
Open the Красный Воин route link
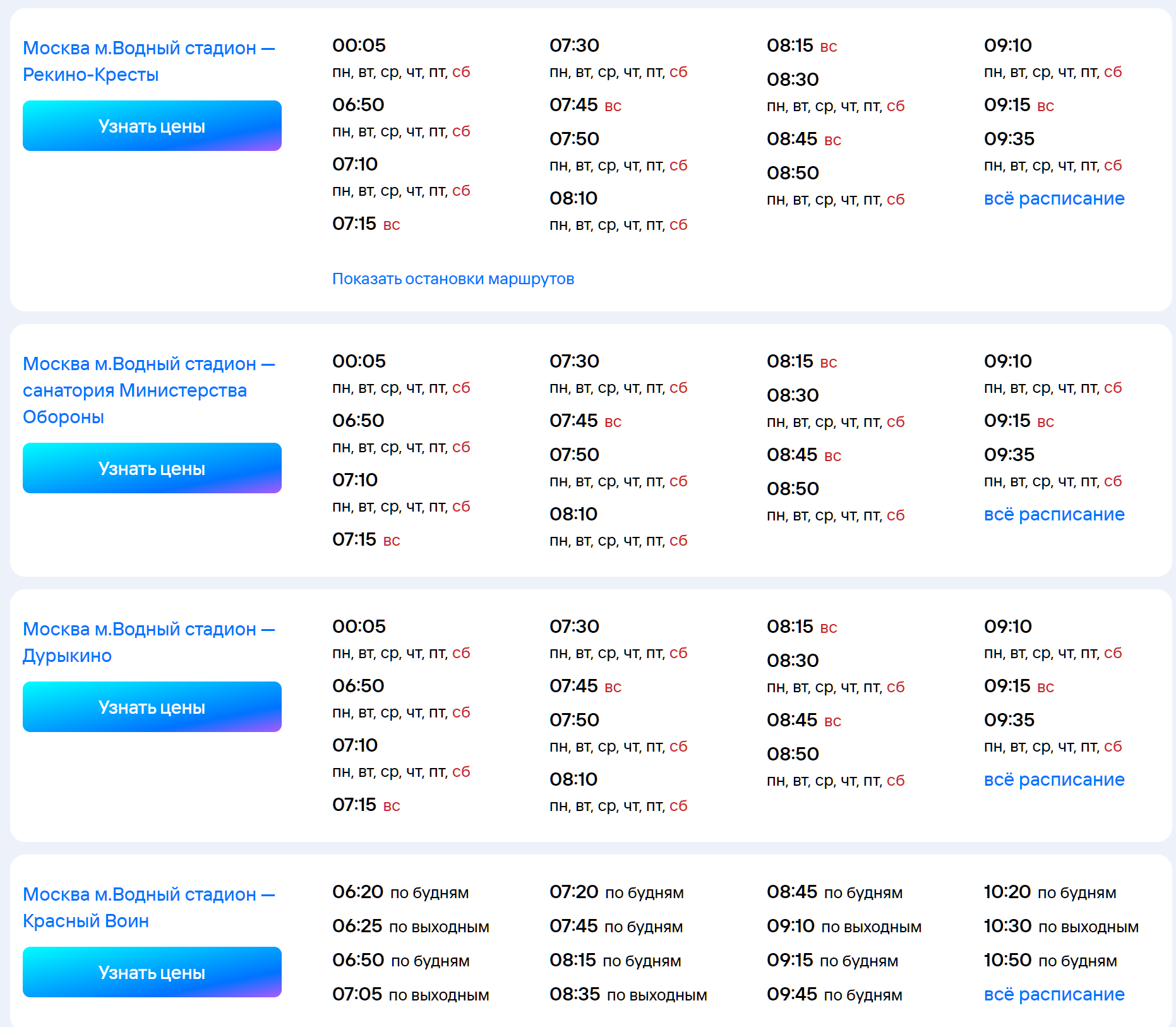[x=149, y=908]
